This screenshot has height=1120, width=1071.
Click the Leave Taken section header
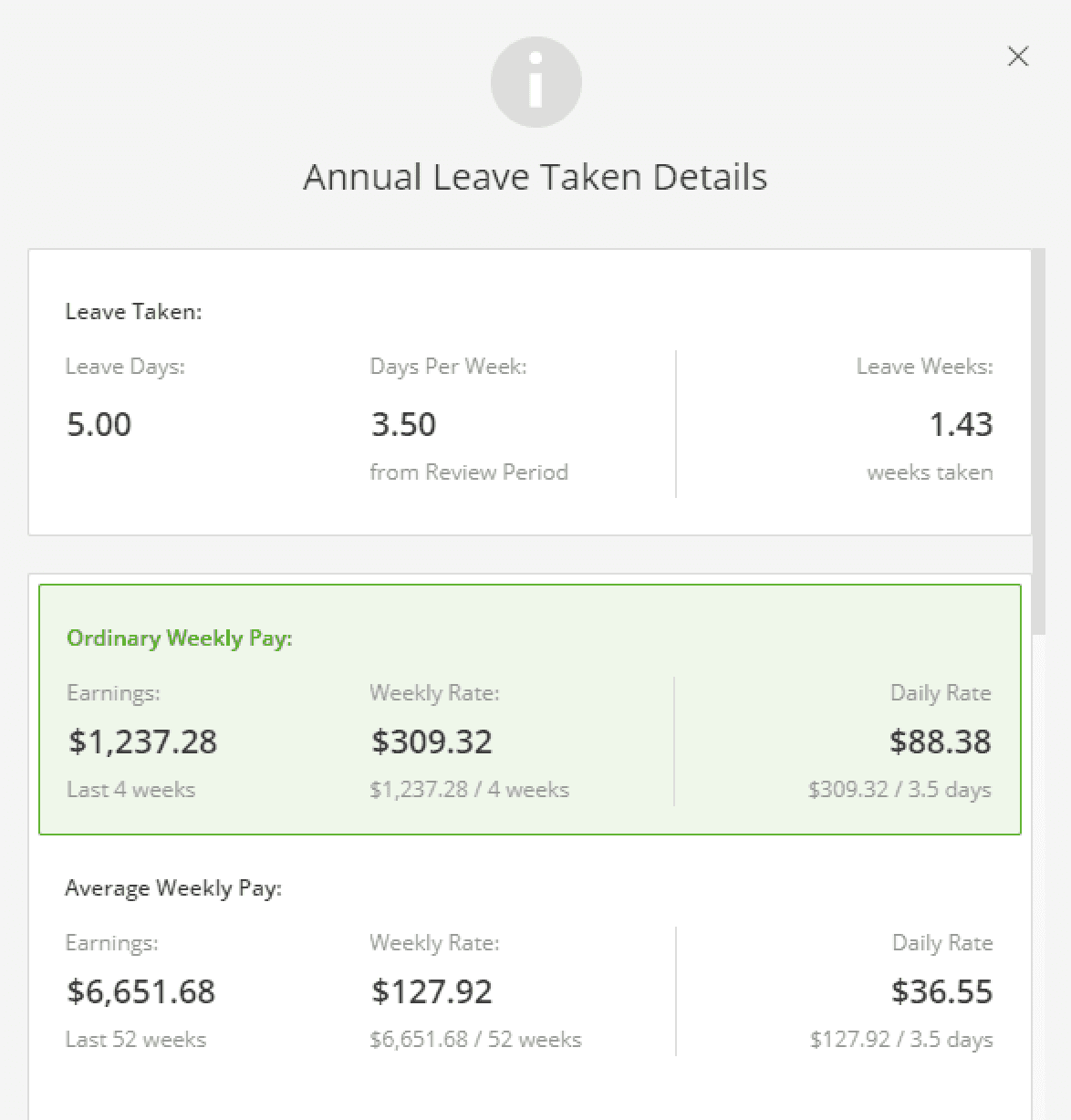132,311
